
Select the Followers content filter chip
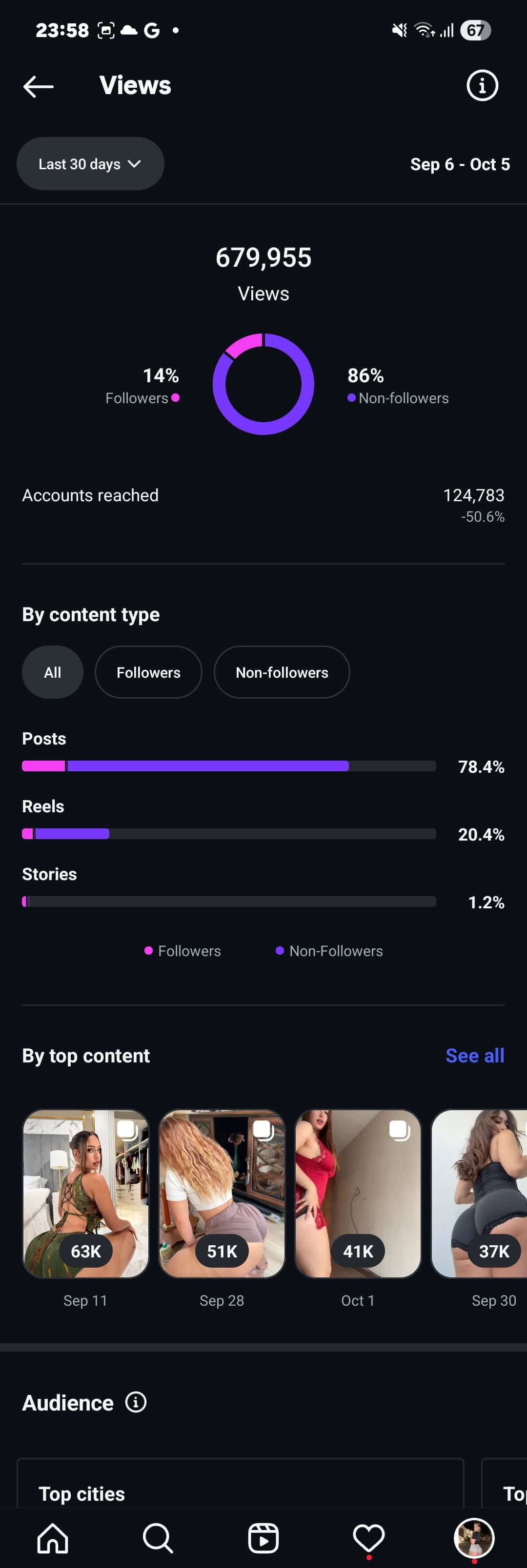pyautogui.click(x=148, y=672)
